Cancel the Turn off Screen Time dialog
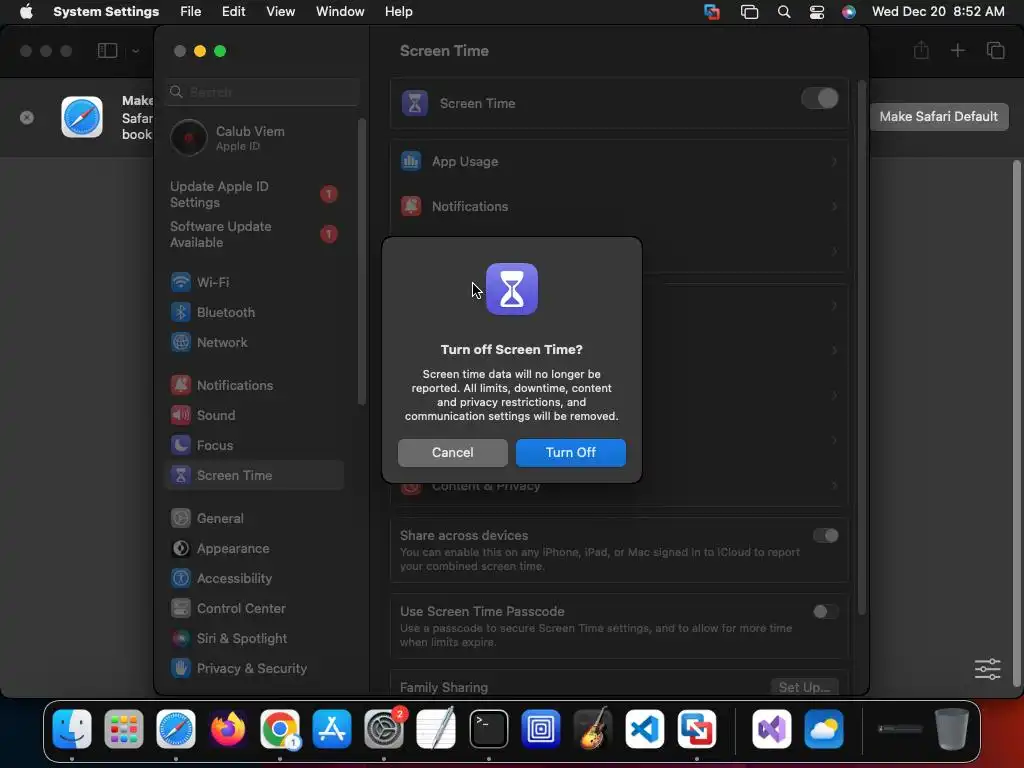Image resolution: width=1024 pixels, height=768 pixels. pos(453,453)
